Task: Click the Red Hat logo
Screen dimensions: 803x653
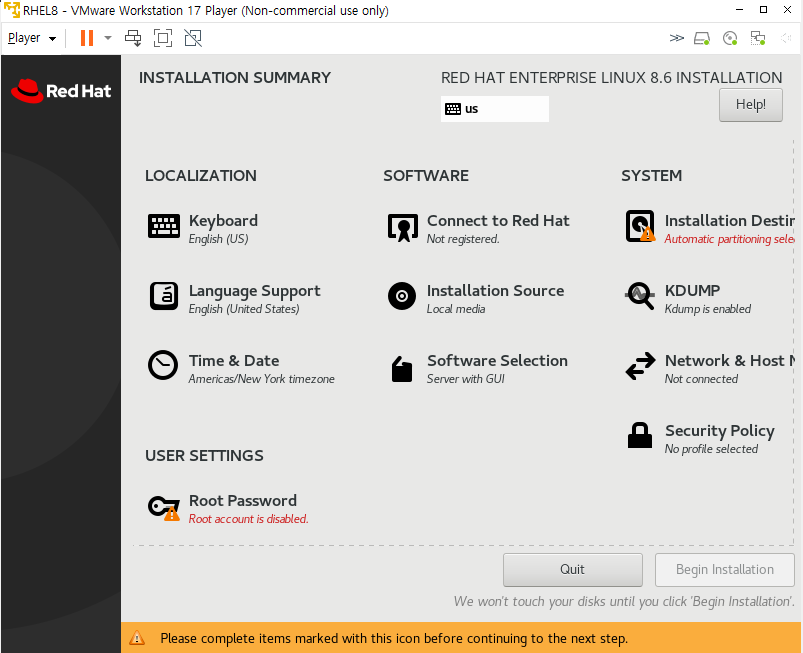Action: tap(61, 91)
